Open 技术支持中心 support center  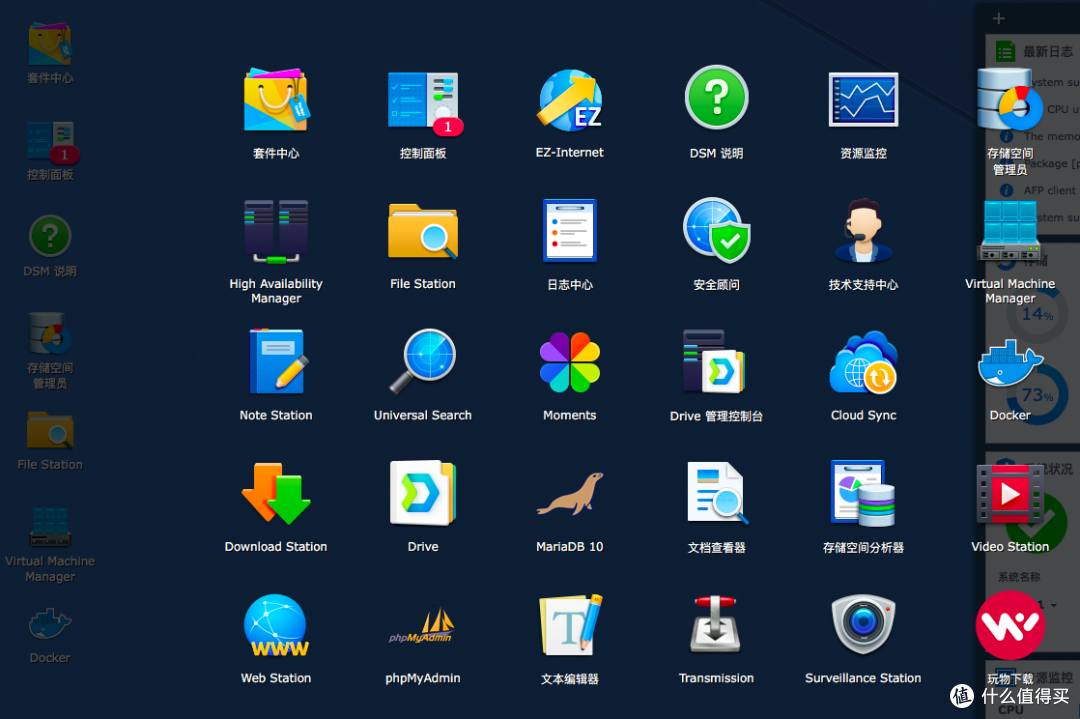click(x=863, y=231)
